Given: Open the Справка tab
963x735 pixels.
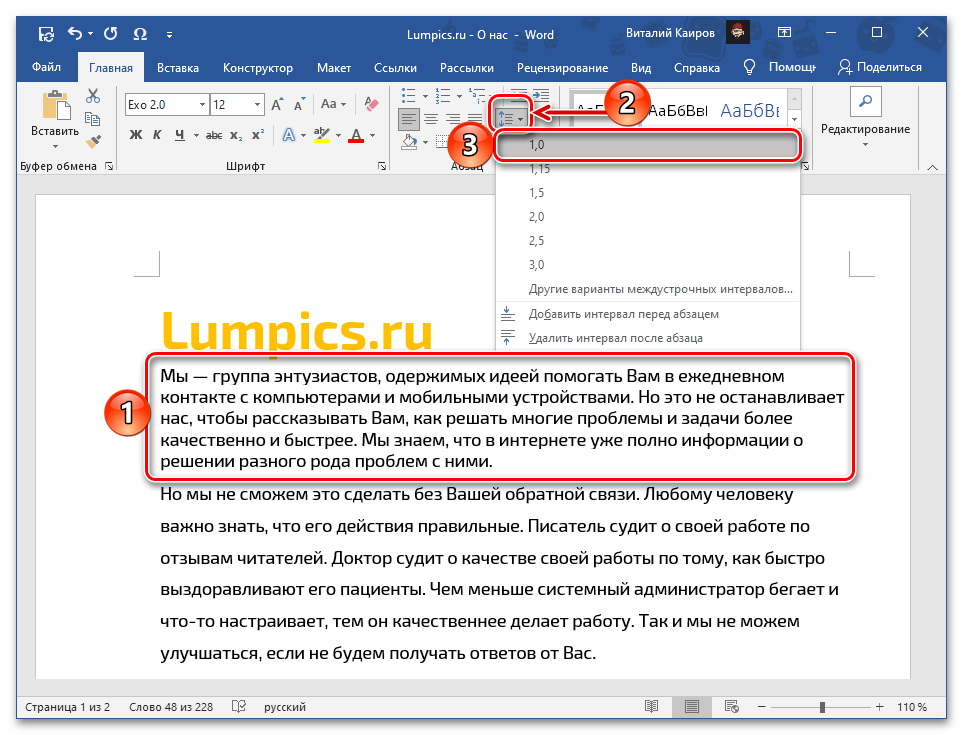Looking at the screenshot, I should [x=696, y=68].
